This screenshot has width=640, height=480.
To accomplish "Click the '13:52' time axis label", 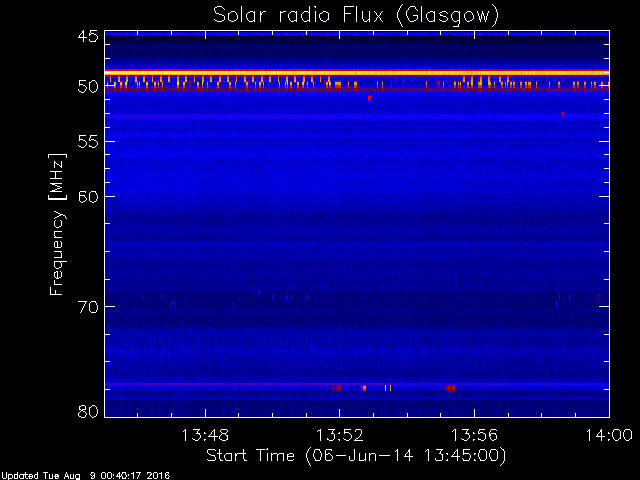I will [x=340, y=435].
